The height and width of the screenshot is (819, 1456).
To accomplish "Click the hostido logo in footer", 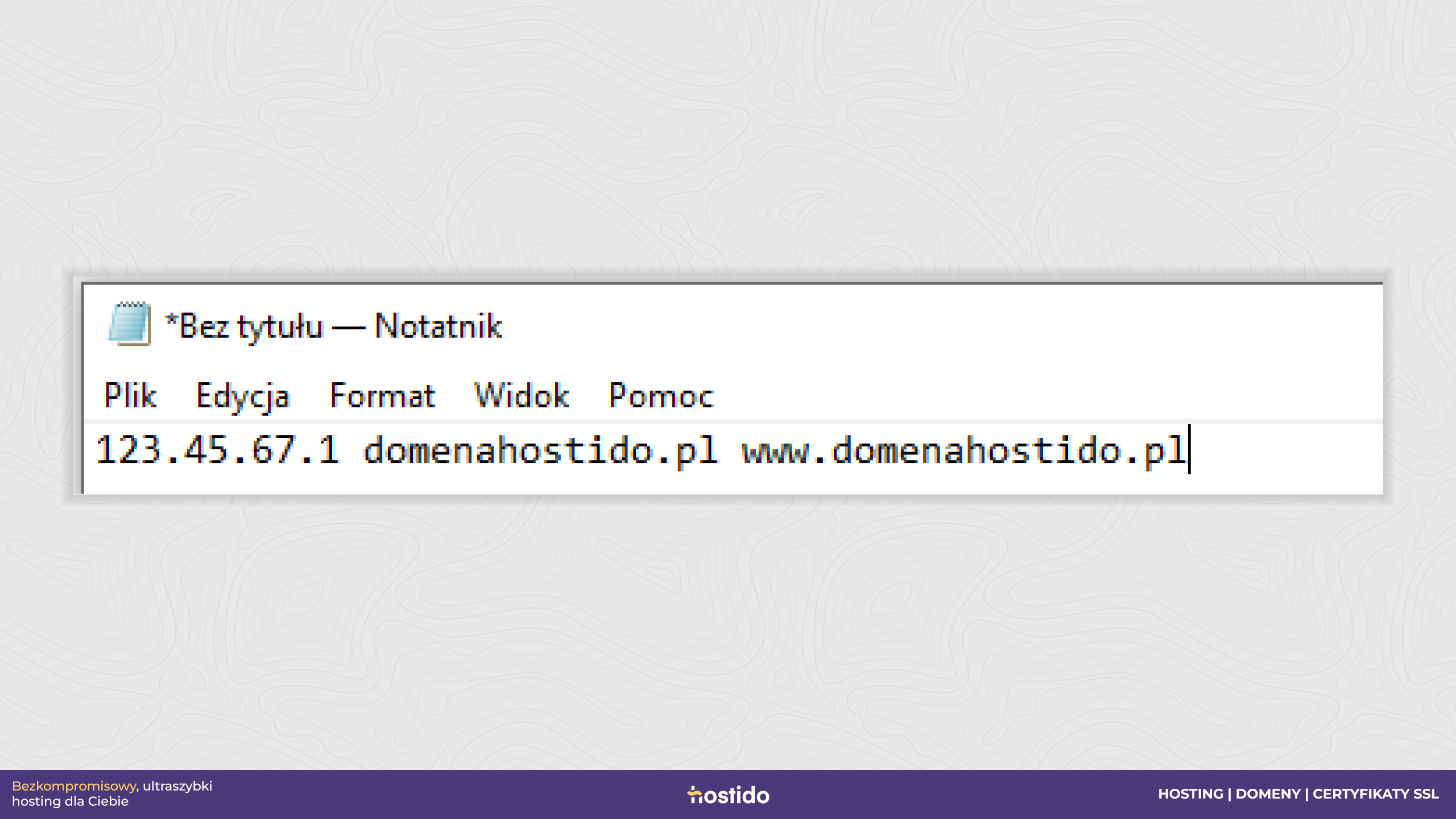I will point(728,795).
